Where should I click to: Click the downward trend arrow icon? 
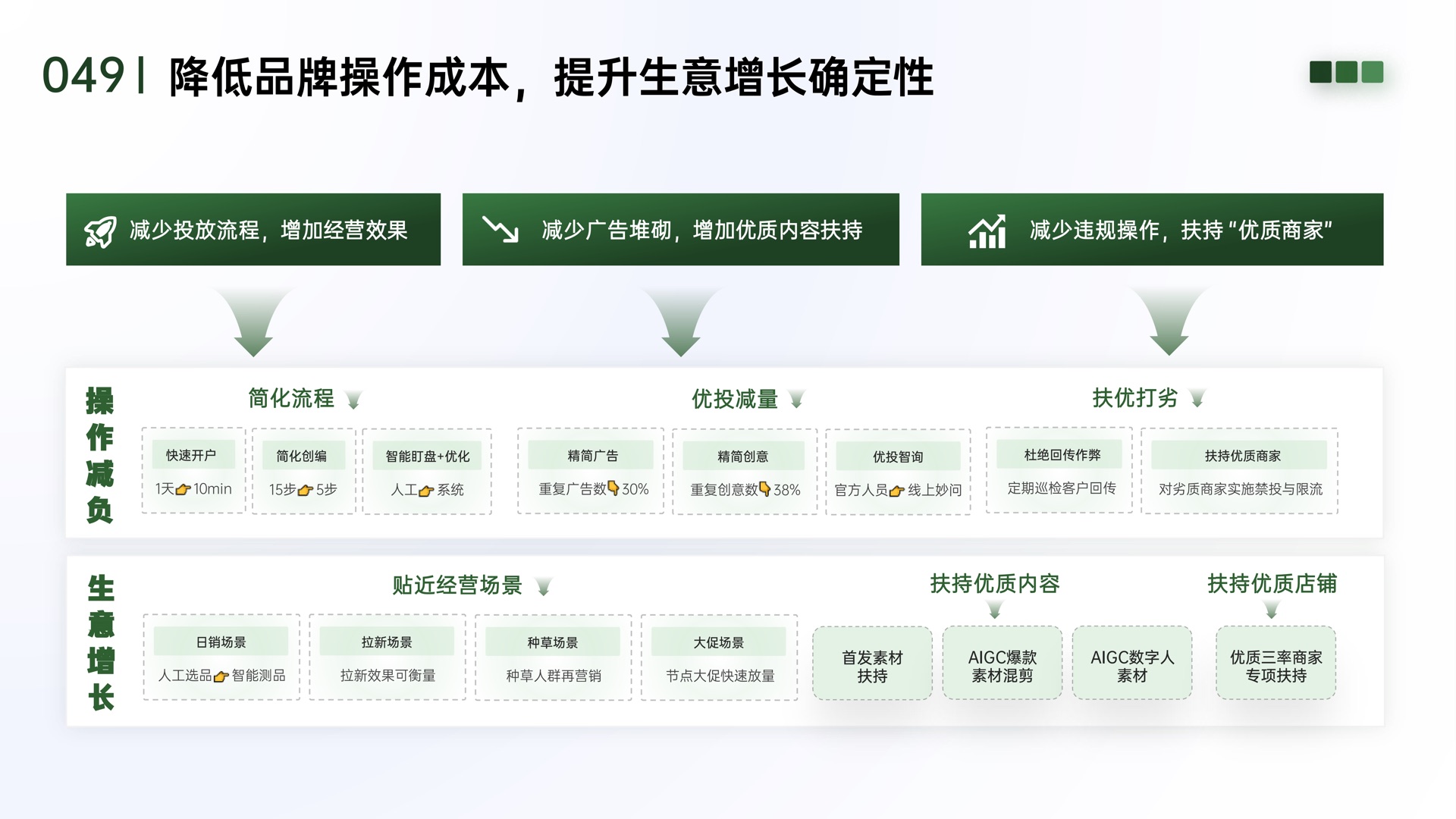500,229
